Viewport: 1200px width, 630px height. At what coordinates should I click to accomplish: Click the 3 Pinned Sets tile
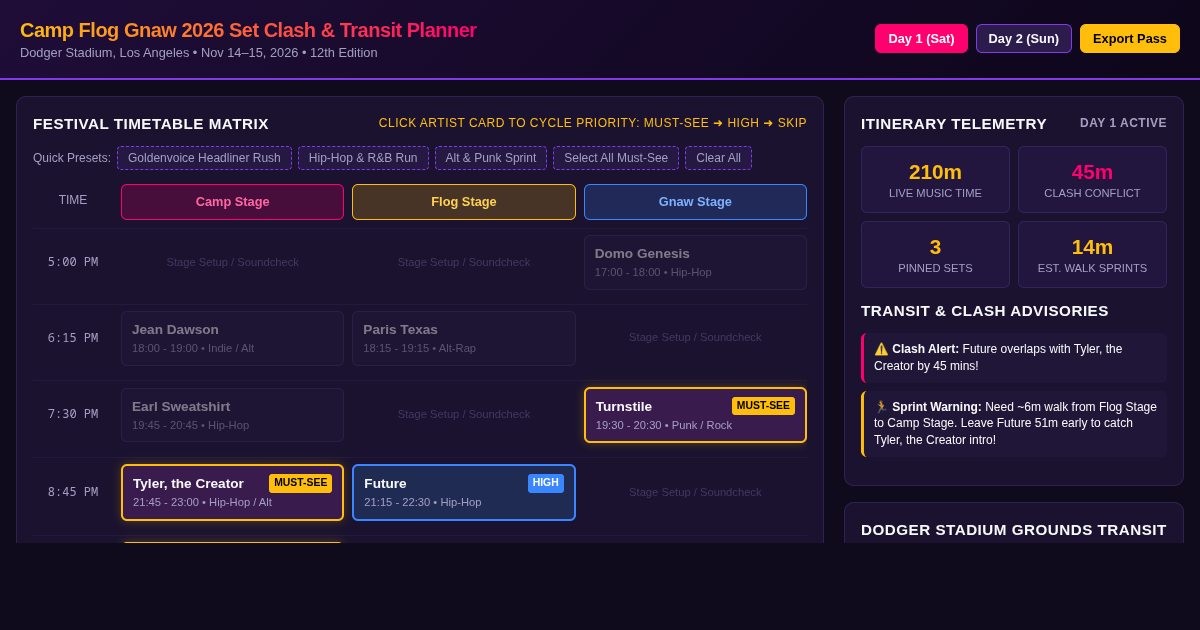pos(935,255)
